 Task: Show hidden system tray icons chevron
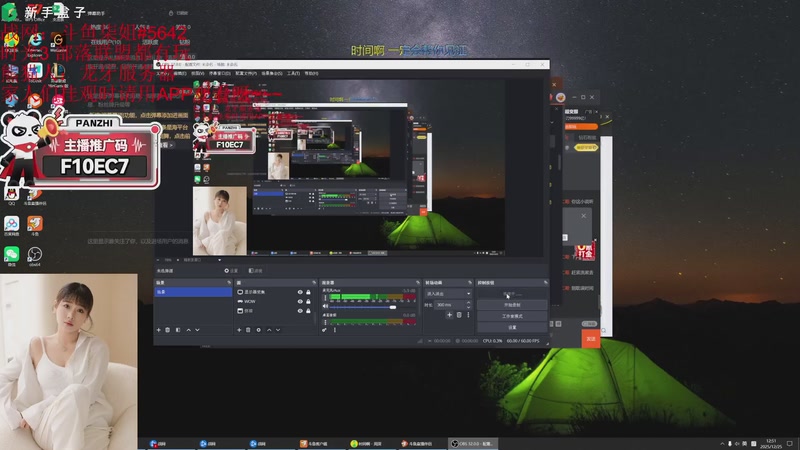coord(722,443)
